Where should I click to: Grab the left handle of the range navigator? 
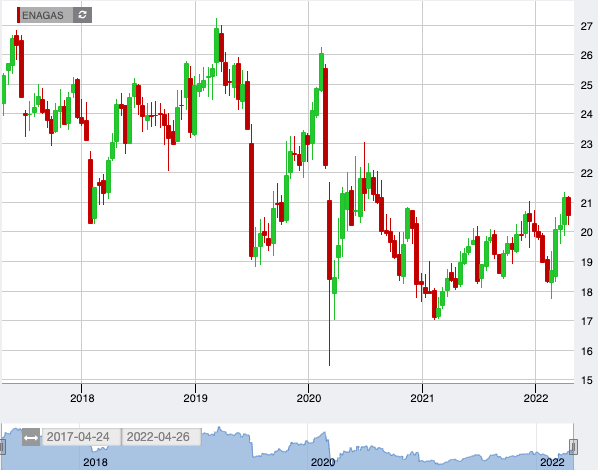click(x=2, y=447)
